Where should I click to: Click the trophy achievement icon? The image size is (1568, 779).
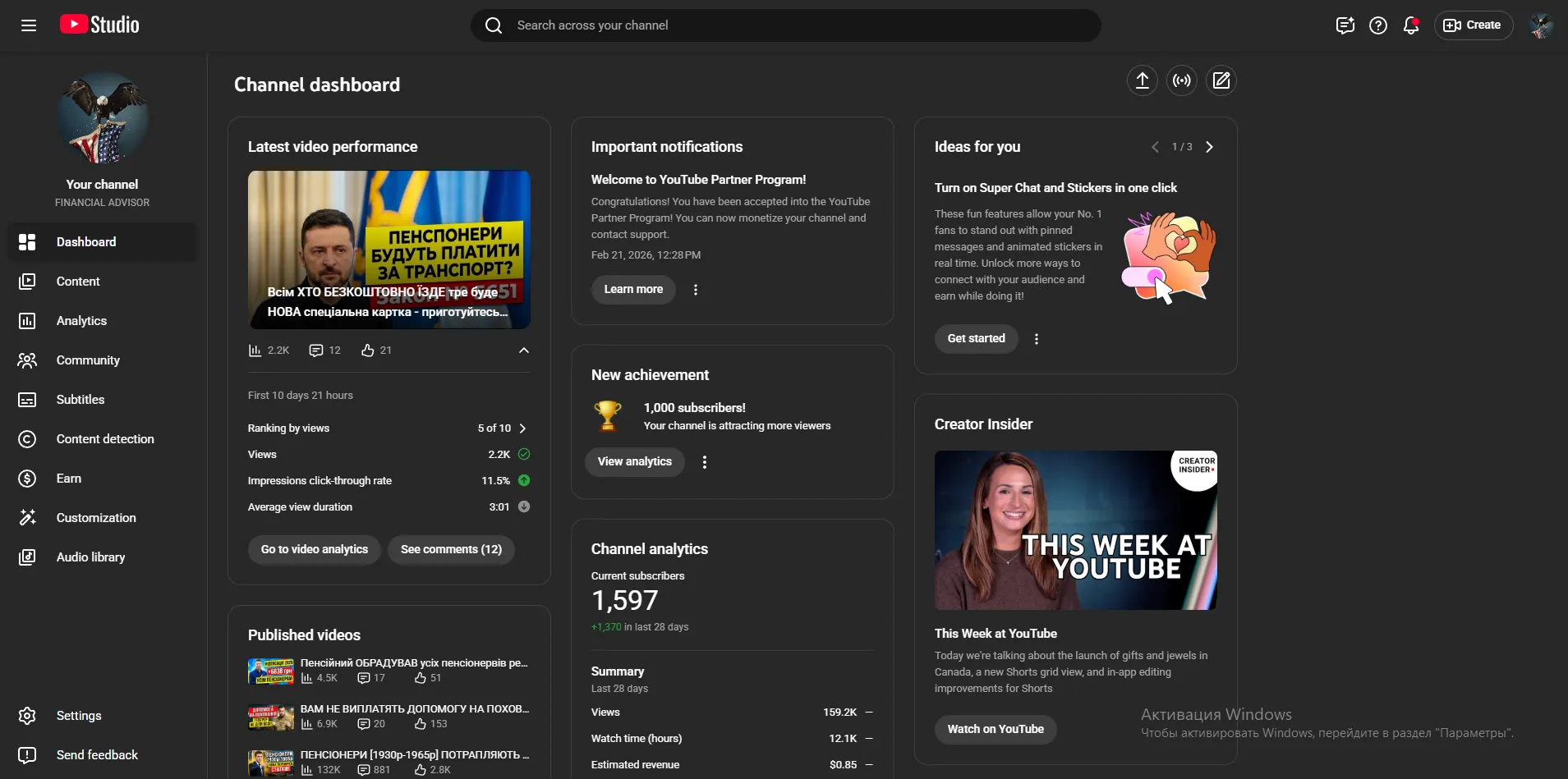608,416
